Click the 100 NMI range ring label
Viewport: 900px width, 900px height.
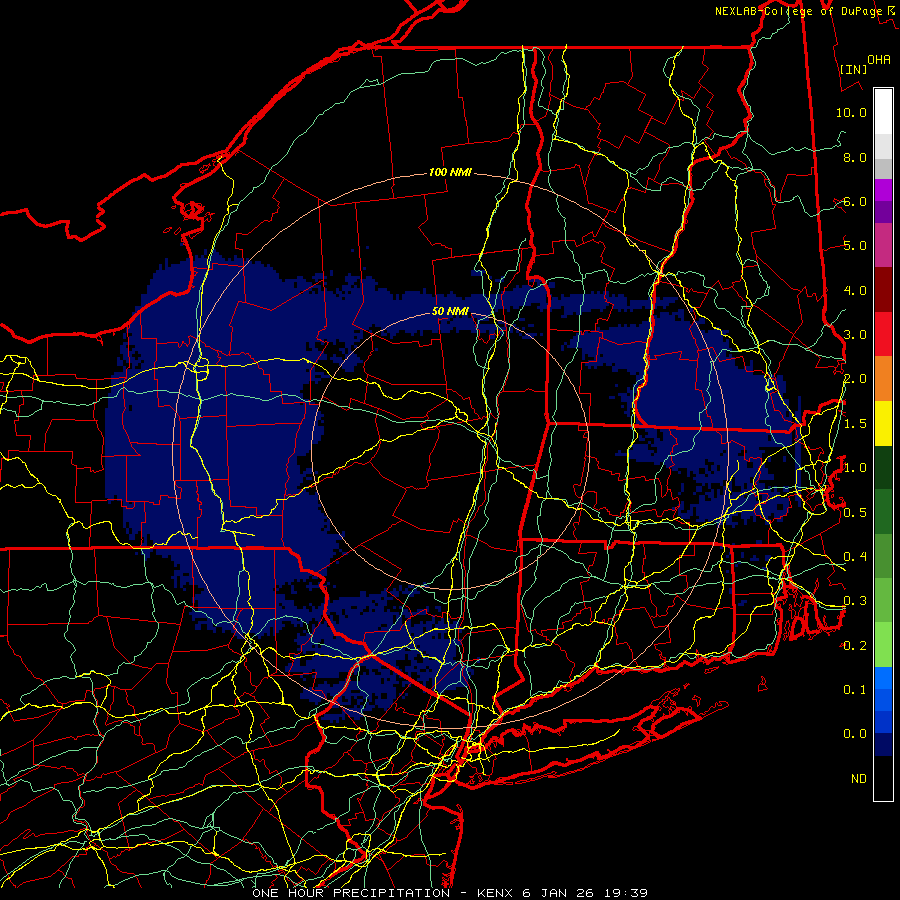click(x=450, y=172)
